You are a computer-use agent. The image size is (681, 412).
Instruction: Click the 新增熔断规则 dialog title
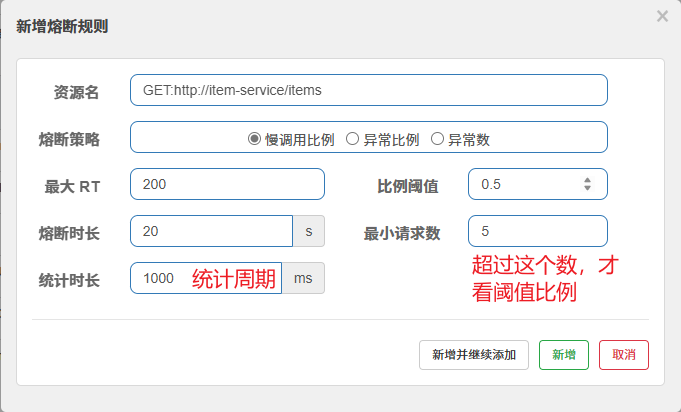click(x=62, y=26)
